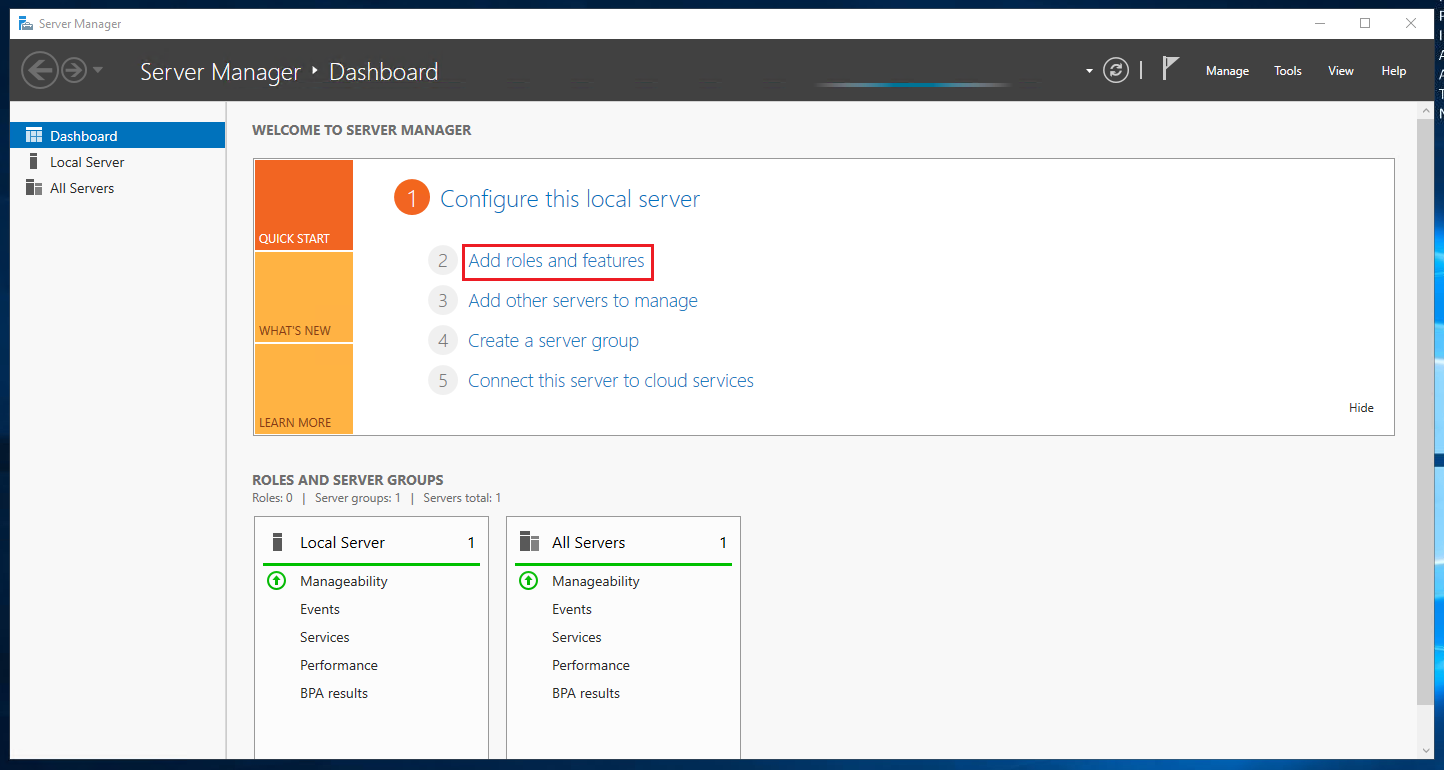This screenshot has height=770, width=1444.
Task: Open Events in Local Server tile
Action: pyautogui.click(x=320, y=609)
